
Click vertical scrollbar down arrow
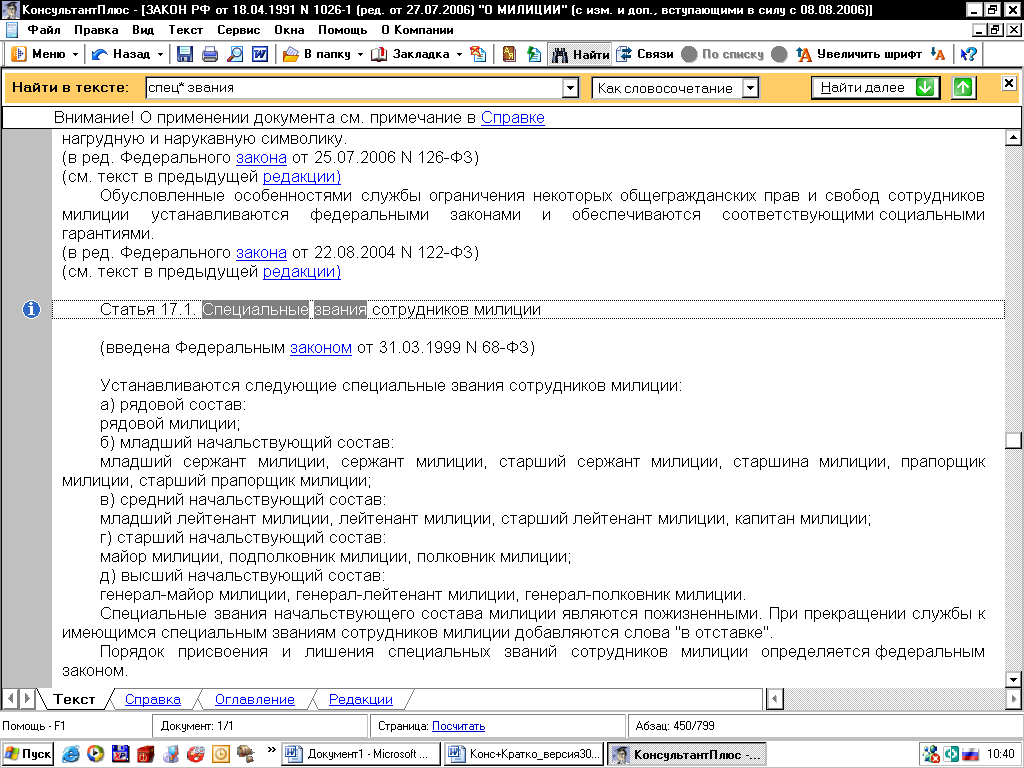pos(1013,680)
